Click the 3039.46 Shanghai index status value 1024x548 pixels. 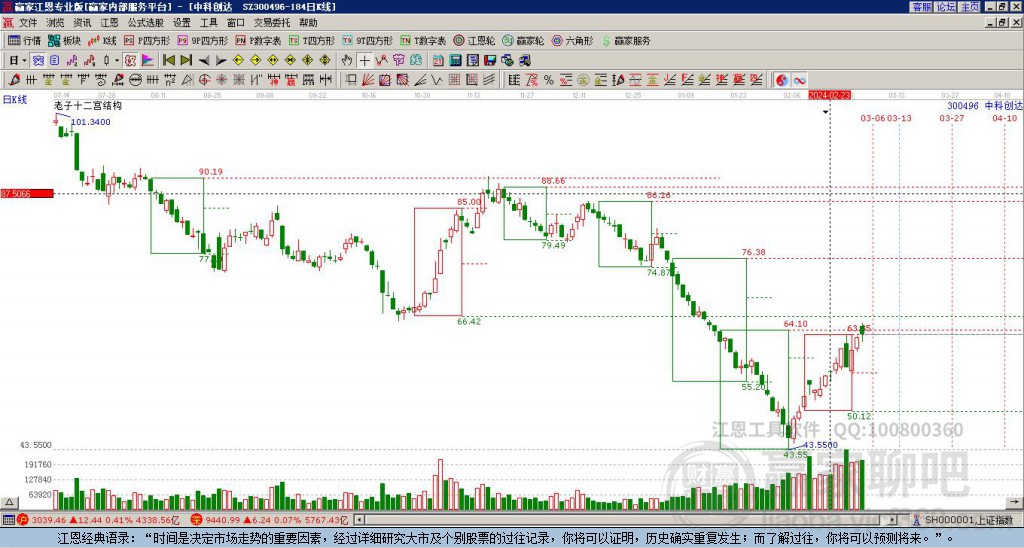pyautogui.click(x=49, y=520)
